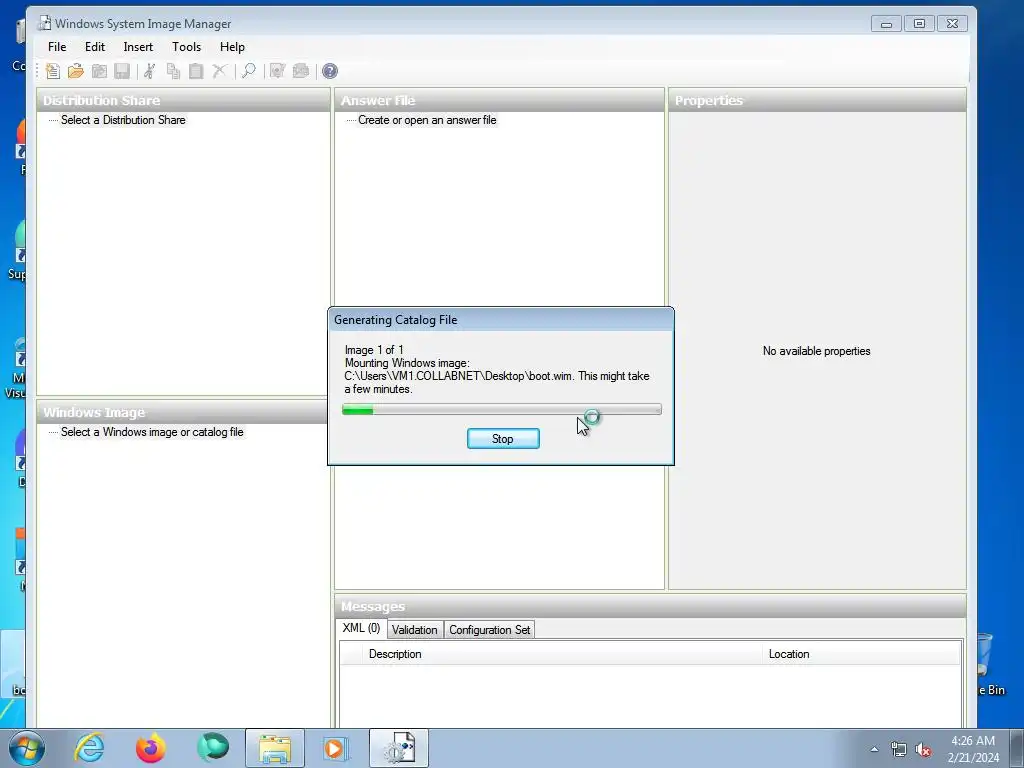Screen dimensions: 1024x768
Task: Click the network tray icon
Action: tap(899, 750)
